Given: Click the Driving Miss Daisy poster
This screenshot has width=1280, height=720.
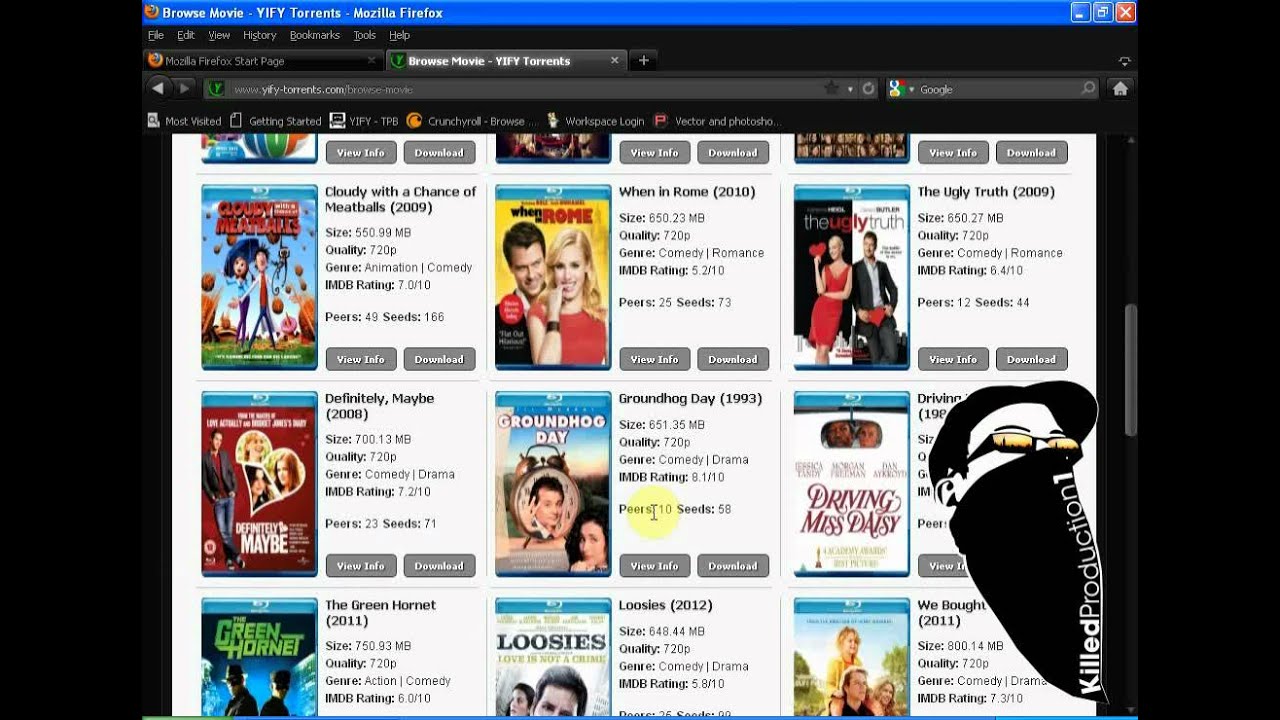Looking at the screenshot, I should click(x=852, y=484).
